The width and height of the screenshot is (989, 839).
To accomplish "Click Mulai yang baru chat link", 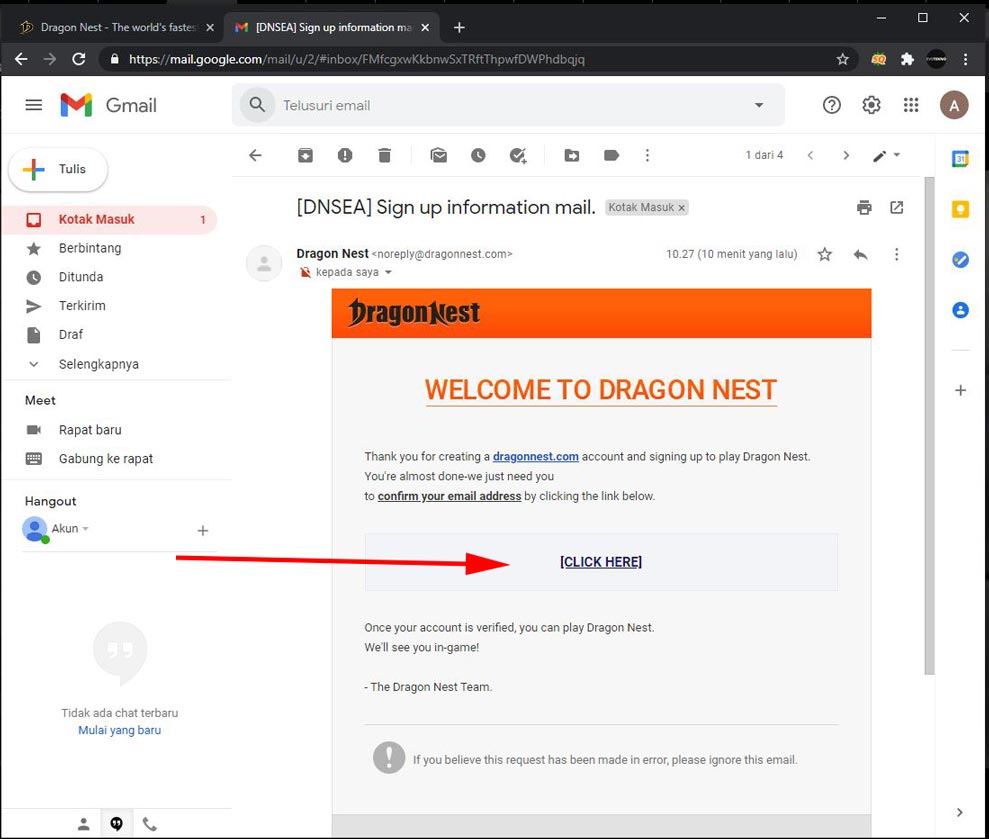I will [119, 730].
